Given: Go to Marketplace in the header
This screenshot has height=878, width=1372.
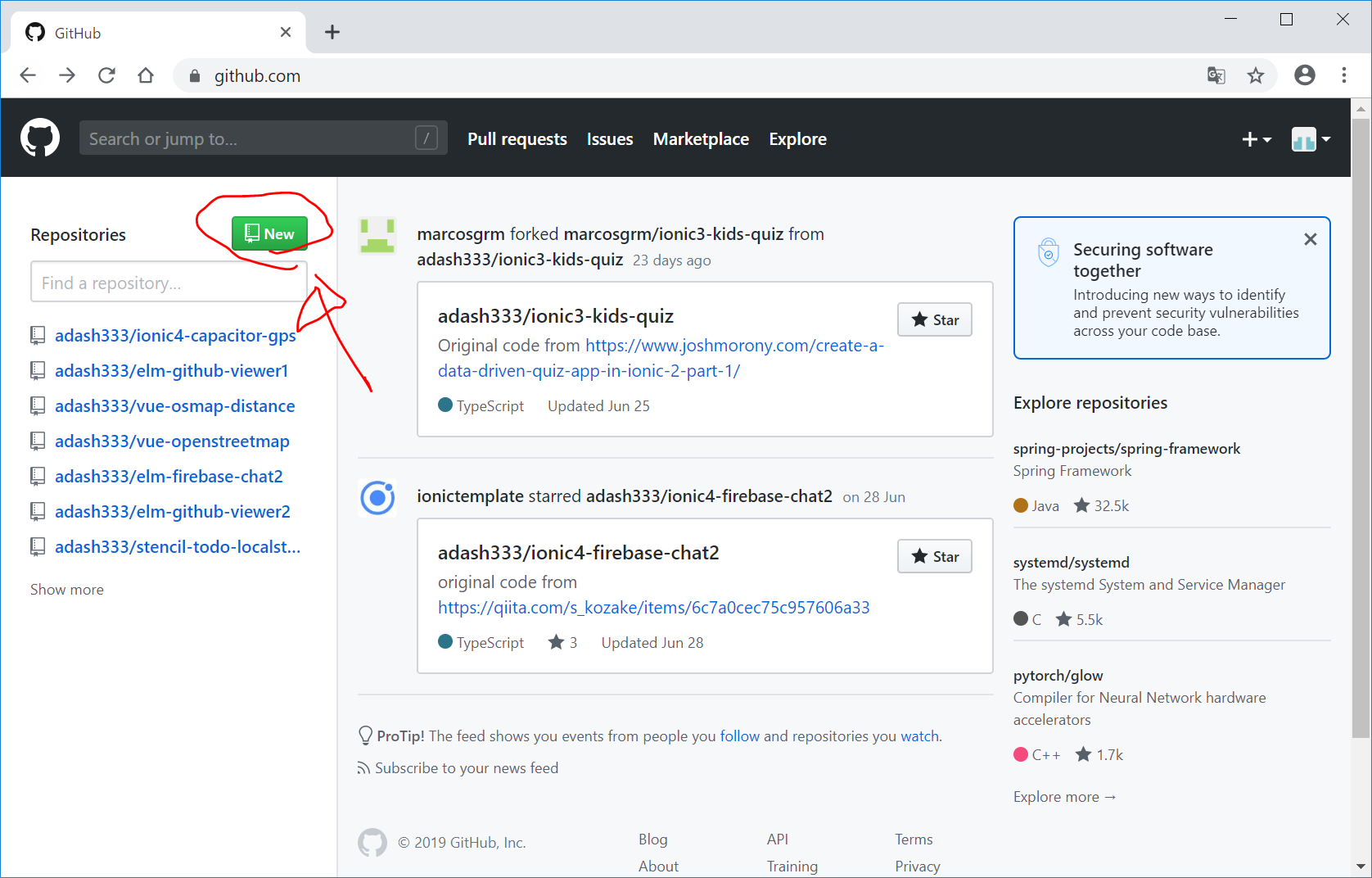Looking at the screenshot, I should pyautogui.click(x=700, y=139).
